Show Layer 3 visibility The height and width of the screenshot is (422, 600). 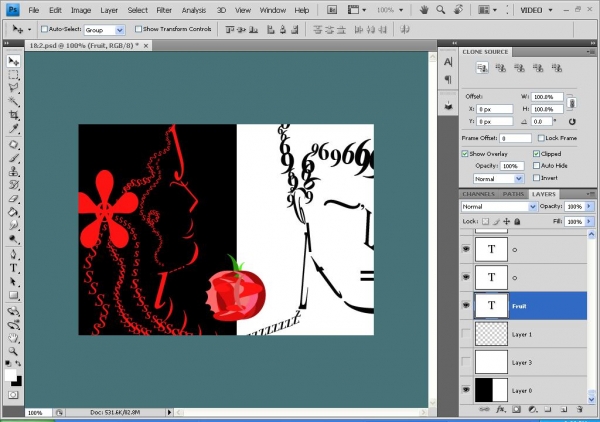pyautogui.click(x=466, y=362)
